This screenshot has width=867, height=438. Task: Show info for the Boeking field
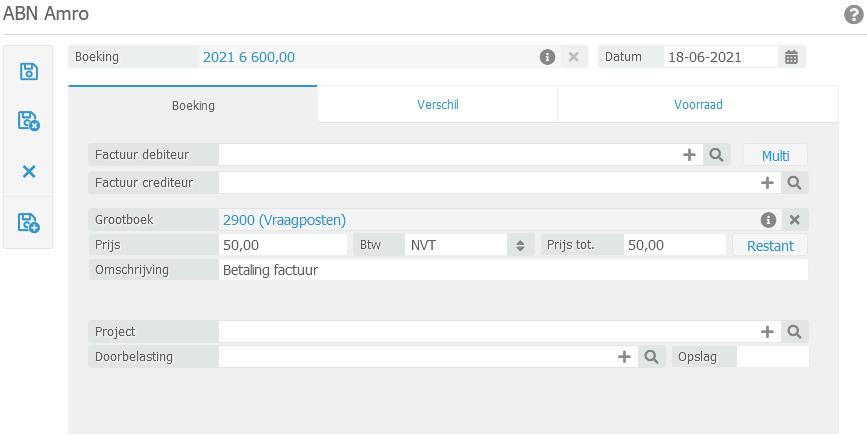547,57
